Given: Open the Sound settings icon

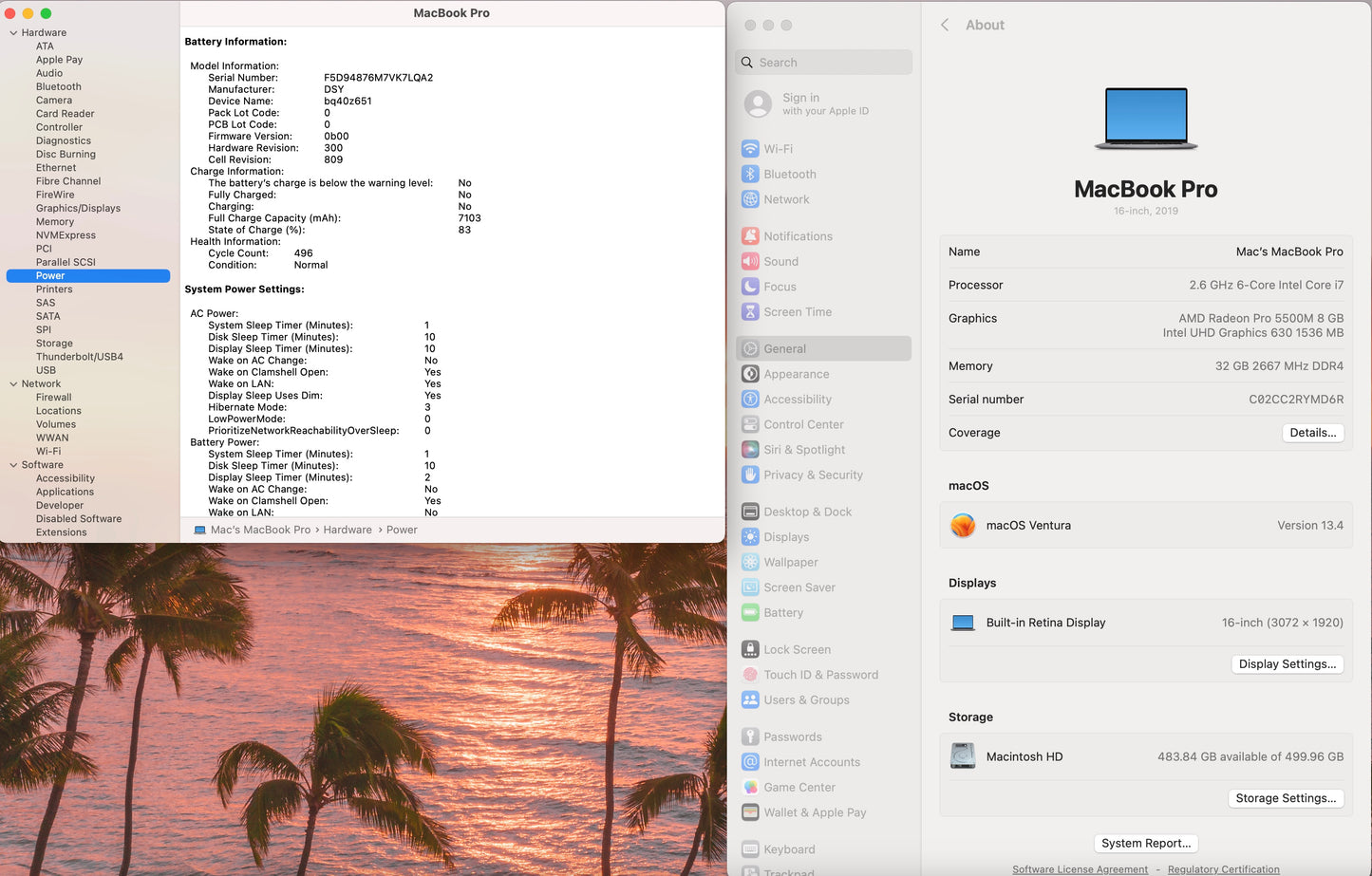Looking at the screenshot, I should (x=750, y=262).
